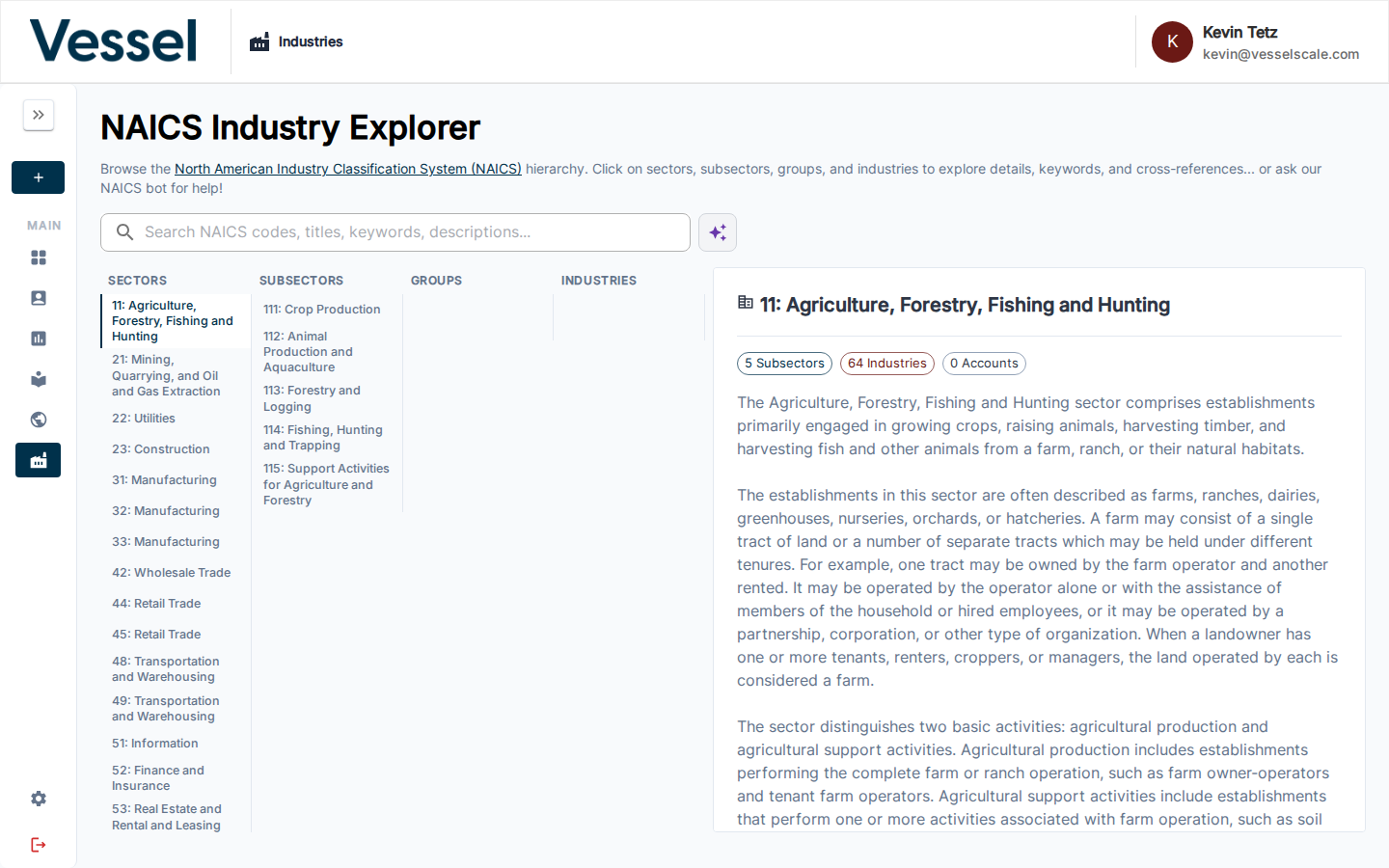Click the 5 Subsectors badge

784,364
